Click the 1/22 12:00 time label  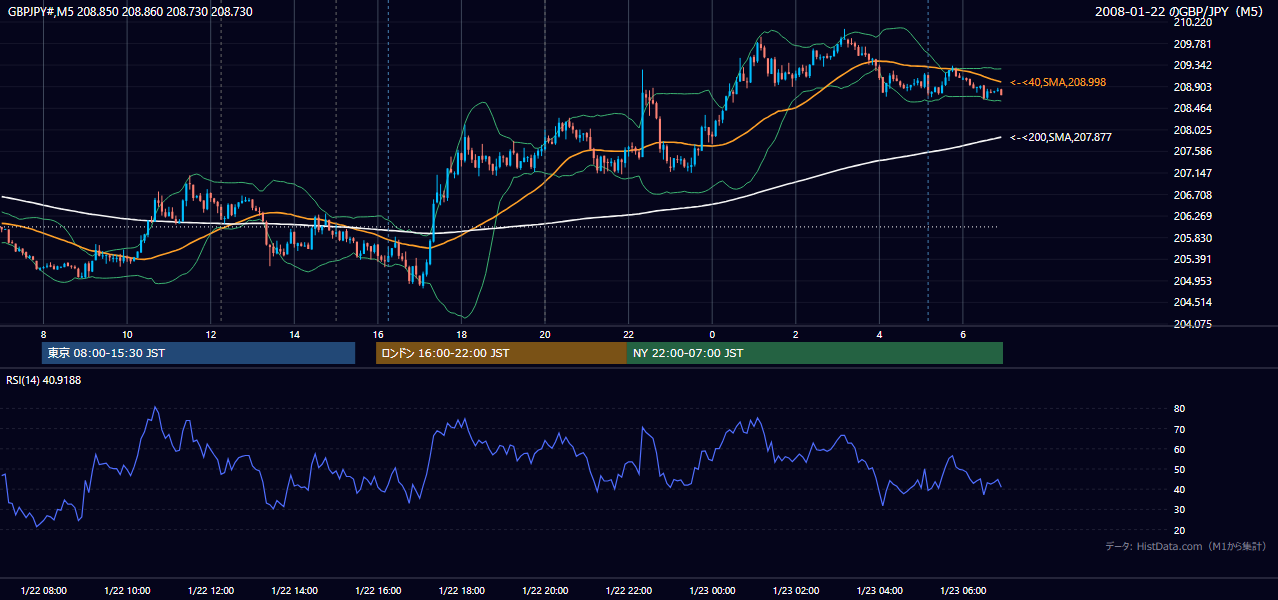211,591
